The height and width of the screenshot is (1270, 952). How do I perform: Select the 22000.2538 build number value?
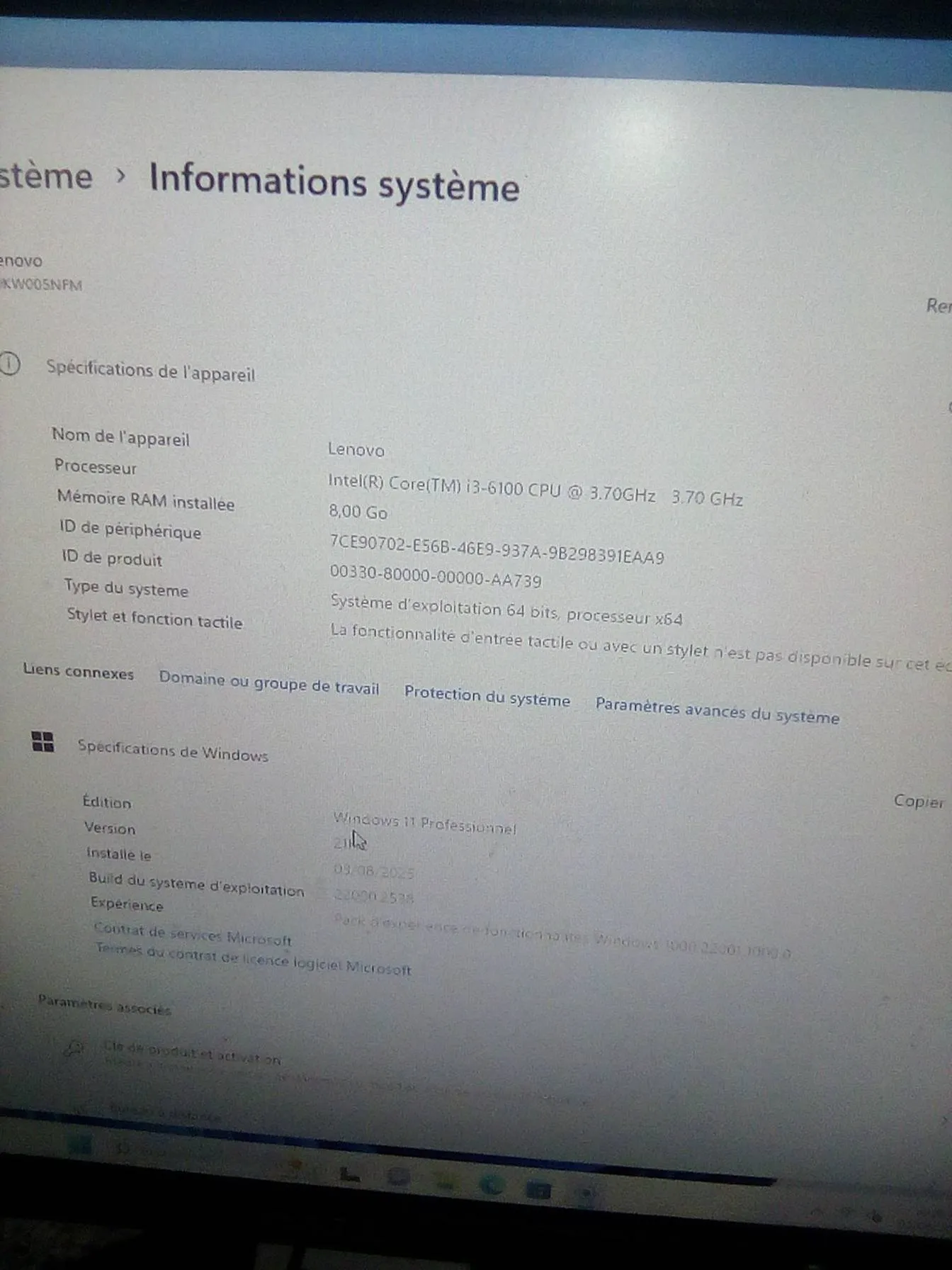(373, 896)
